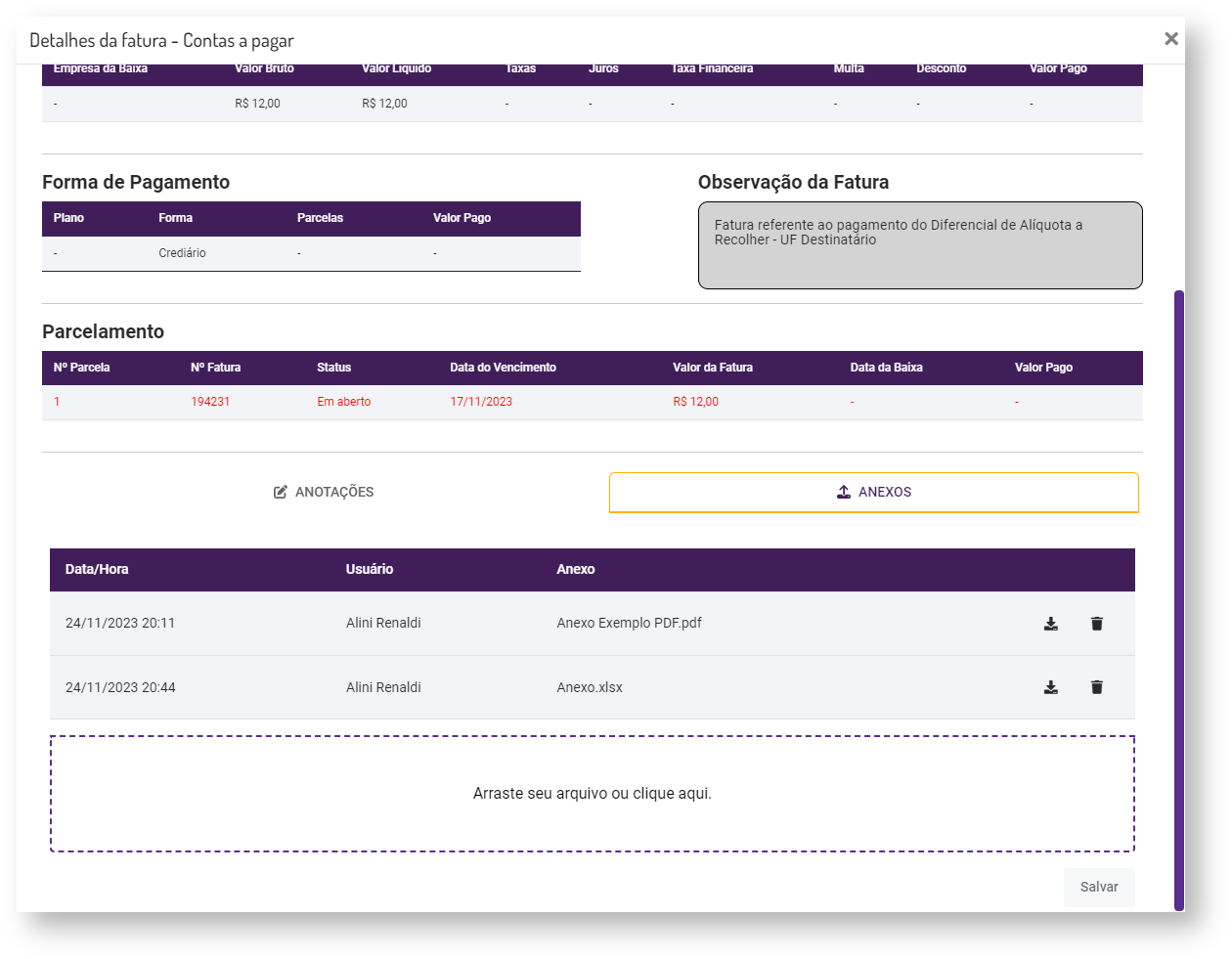Viewport: 1232px width, 959px height.
Task: Click the Data do Vencimento column header
Action: (x=503, y=368)
